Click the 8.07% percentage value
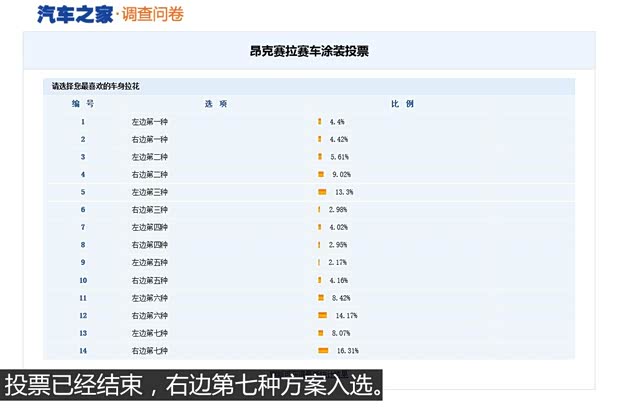This screenshot has width=620, height=411. coord(341,333)
